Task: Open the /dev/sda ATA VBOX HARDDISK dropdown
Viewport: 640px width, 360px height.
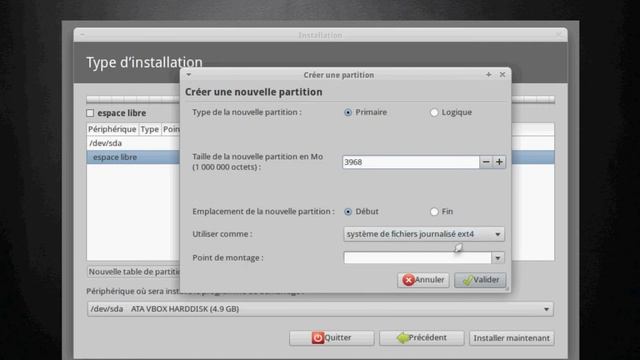Action: click(x=320, y=309)
